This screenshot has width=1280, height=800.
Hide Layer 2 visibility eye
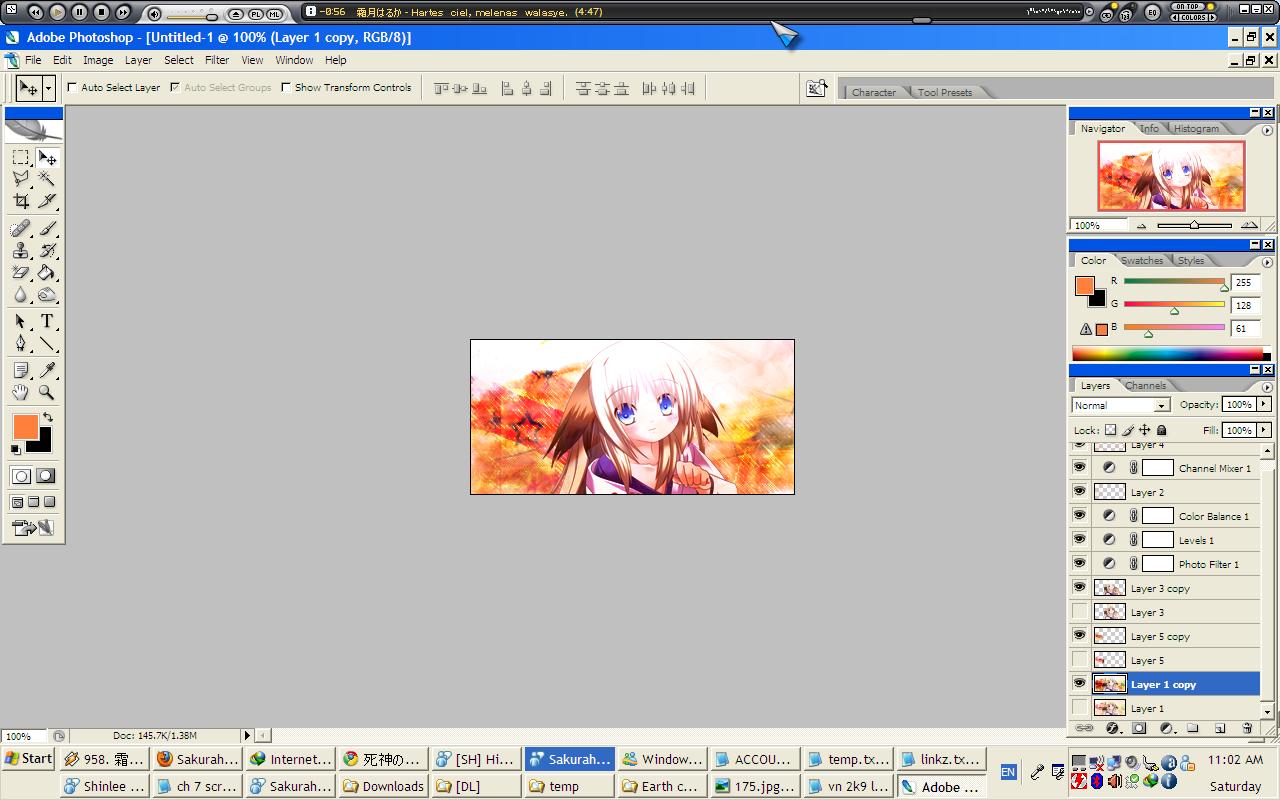click(1079, 491)
